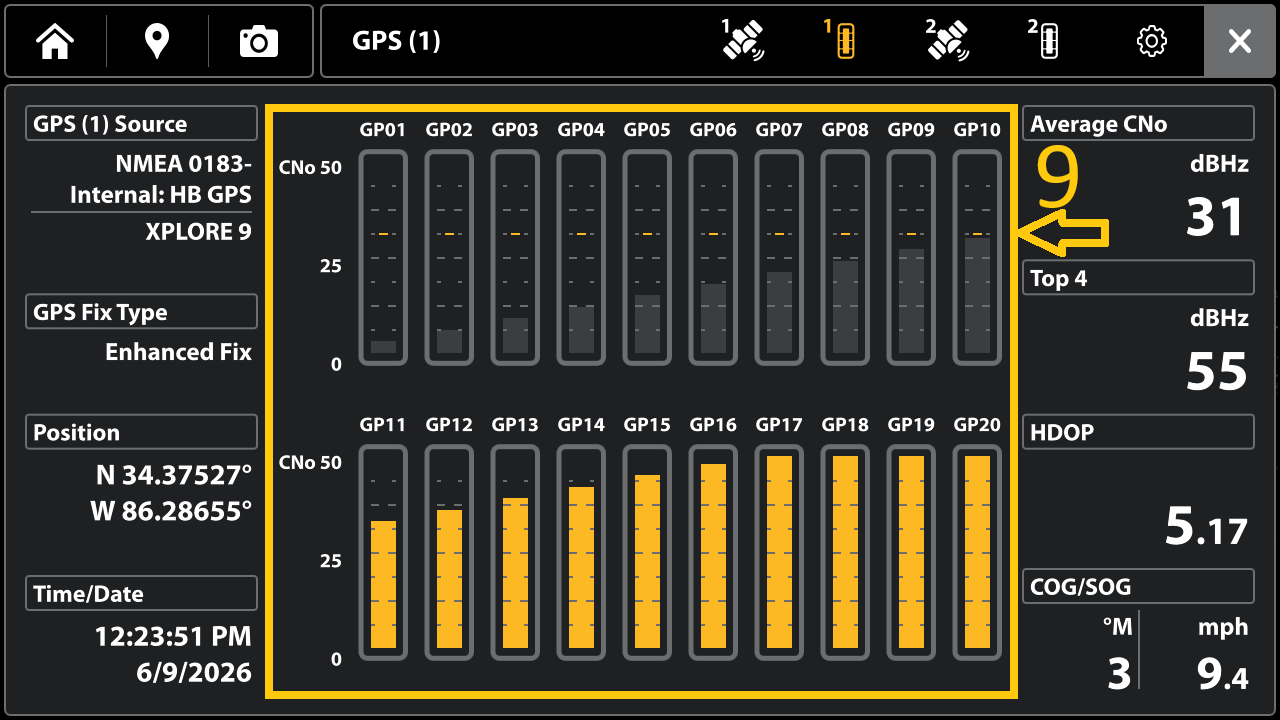Select the GPS (1) Source label
The image size is (1280, 720).
pos(141,124)
